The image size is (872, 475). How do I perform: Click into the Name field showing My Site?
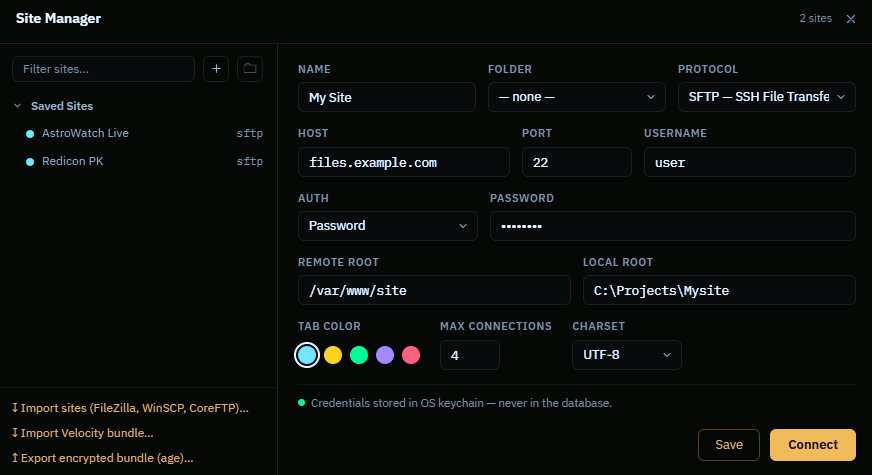387,97
